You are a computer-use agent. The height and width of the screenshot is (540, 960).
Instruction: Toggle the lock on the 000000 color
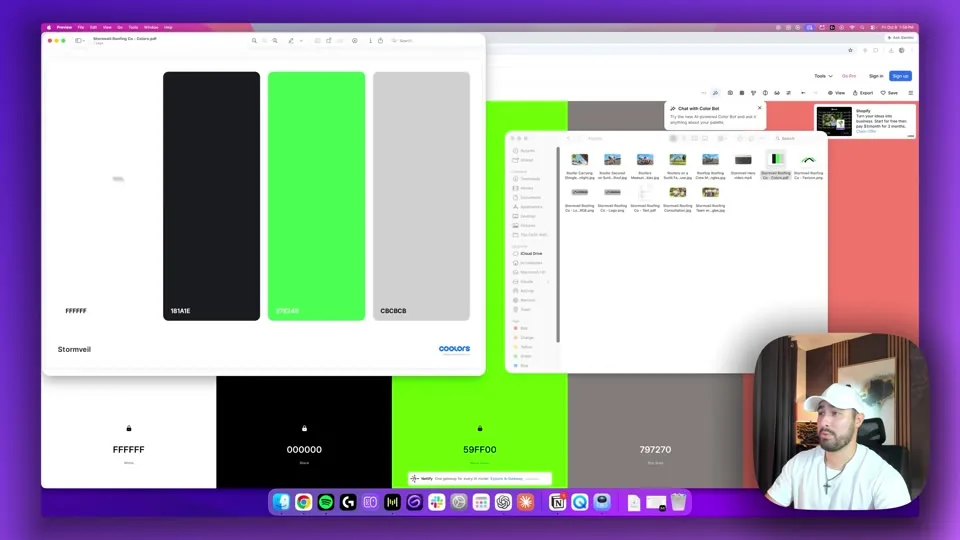pyautogui.click(x=304, y=428)
